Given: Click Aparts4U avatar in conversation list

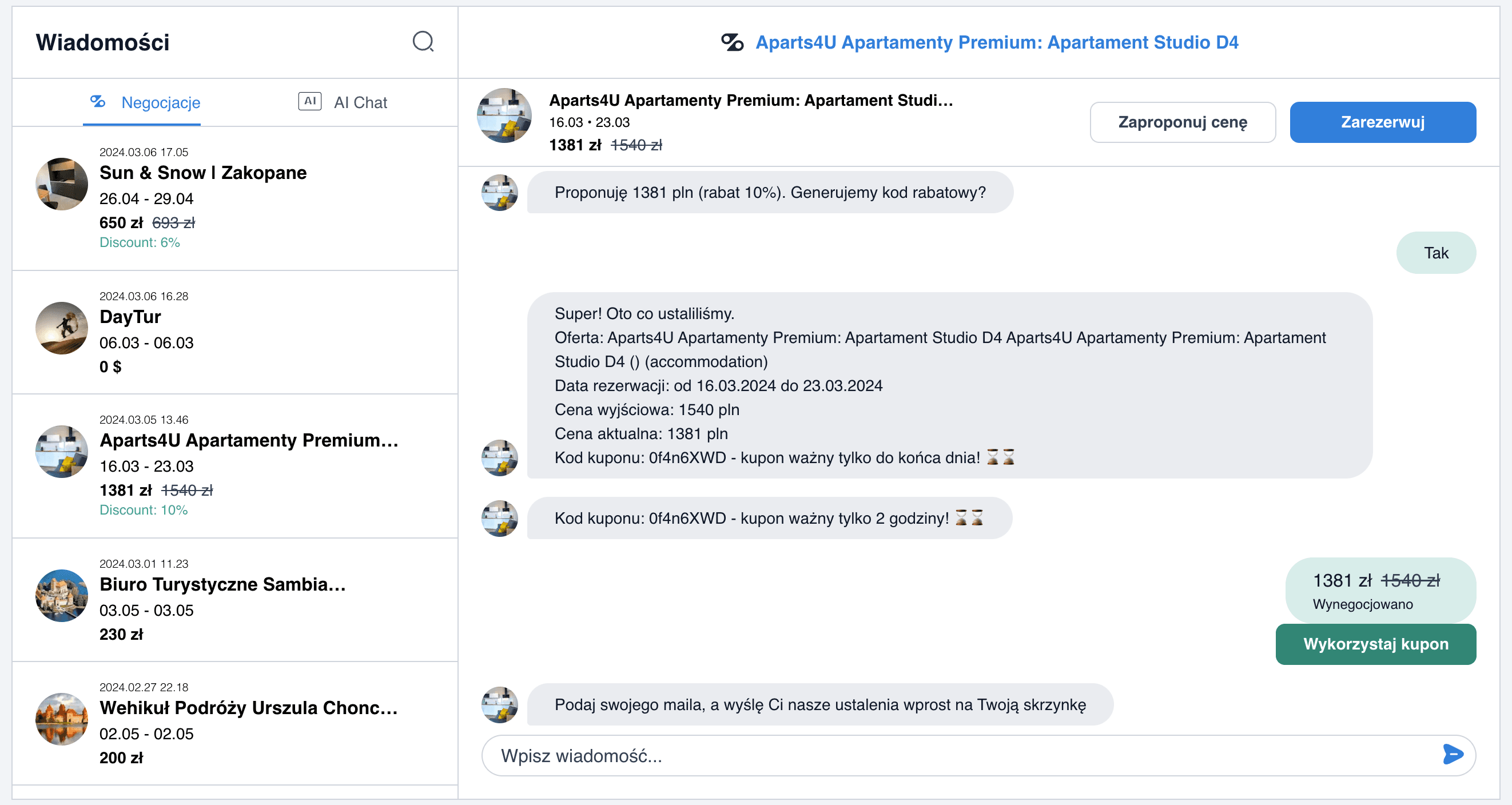Looking at the screenshot, I should pos(62,451).
